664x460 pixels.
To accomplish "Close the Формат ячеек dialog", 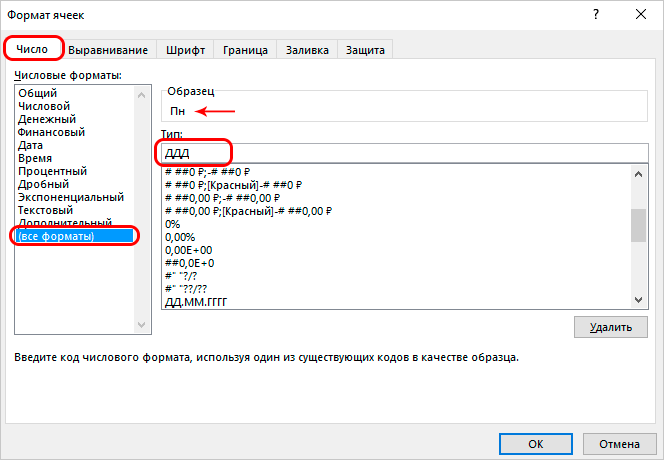I will coord(641,15).
